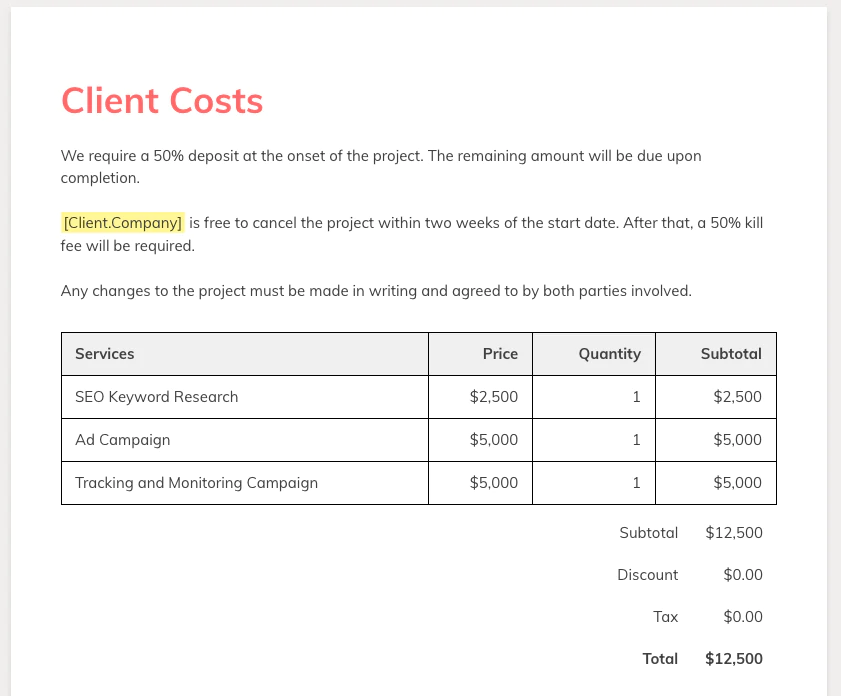
Task: Click the Client Costs heading
Action: tap(162, 101)
